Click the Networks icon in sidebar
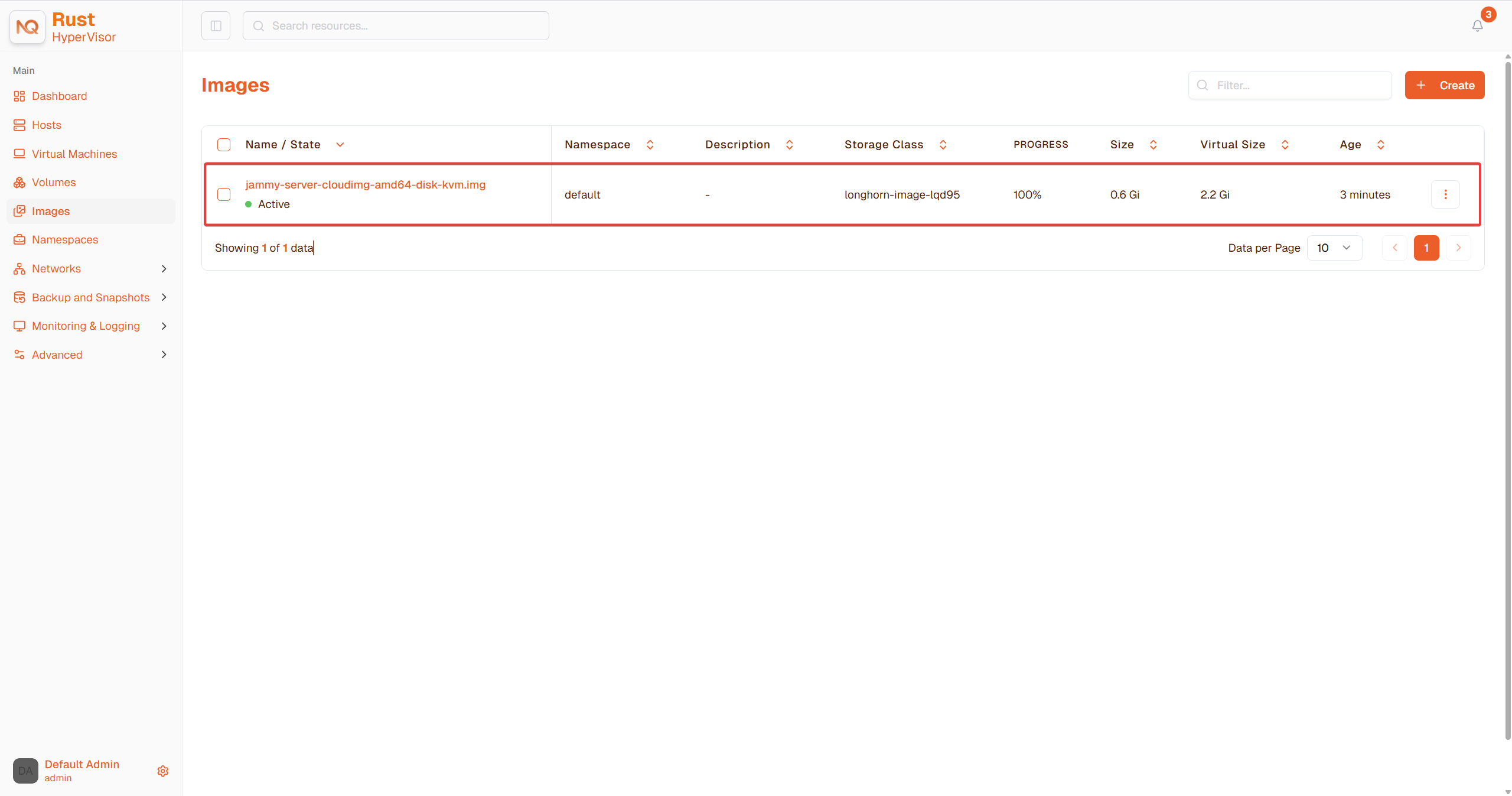The width and height of the screenshot is (1512, 796). coord(19,269)
